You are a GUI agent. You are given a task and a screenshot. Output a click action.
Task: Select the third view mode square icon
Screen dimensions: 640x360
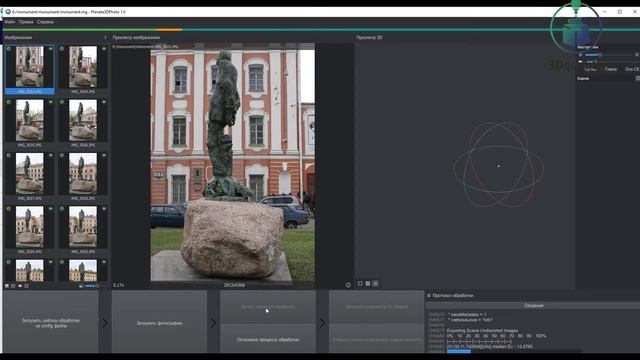click(x=376, y=283)
